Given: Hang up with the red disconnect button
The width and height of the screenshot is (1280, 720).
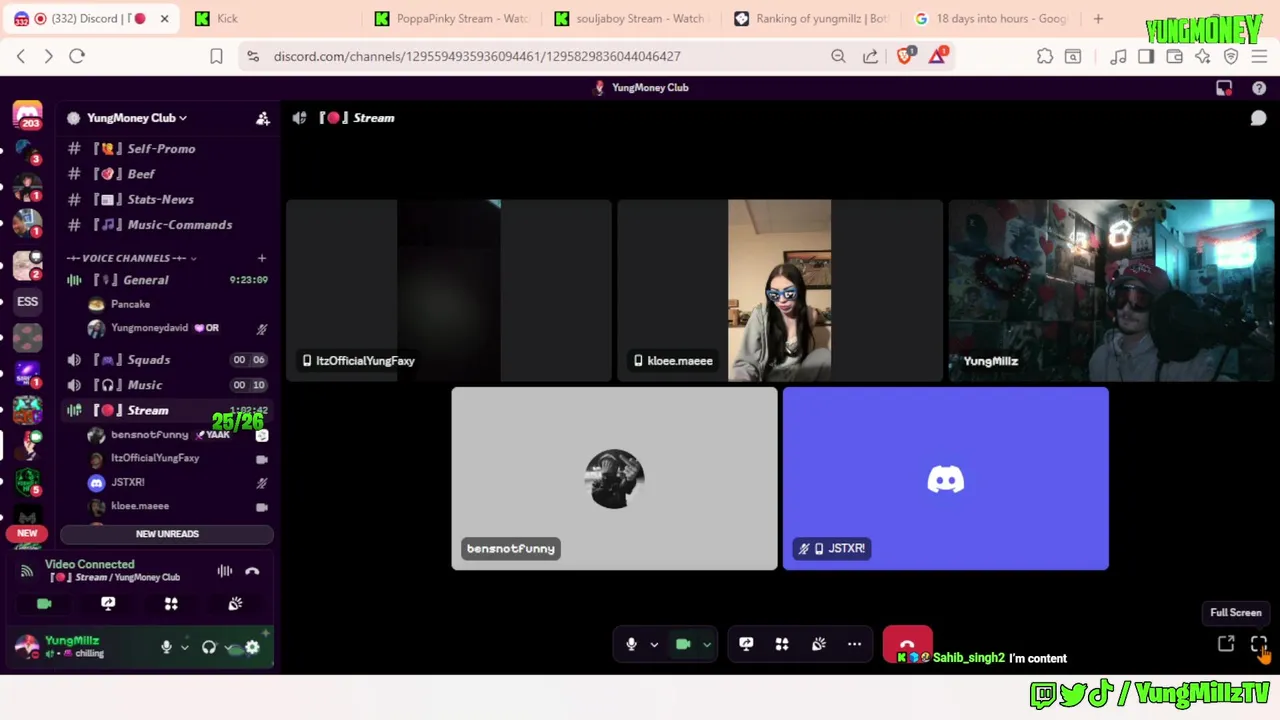Looking at the screenshot, I should point(907,644).
